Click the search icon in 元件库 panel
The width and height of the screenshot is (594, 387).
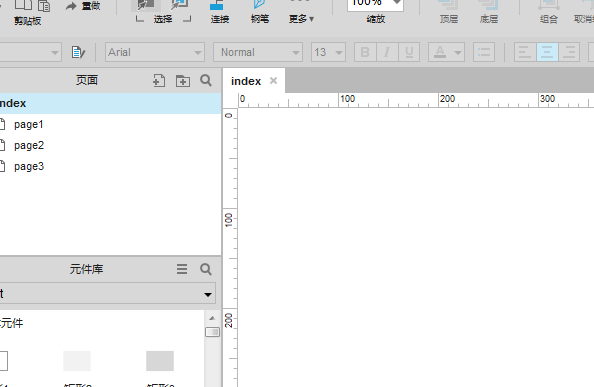[206, 269]
